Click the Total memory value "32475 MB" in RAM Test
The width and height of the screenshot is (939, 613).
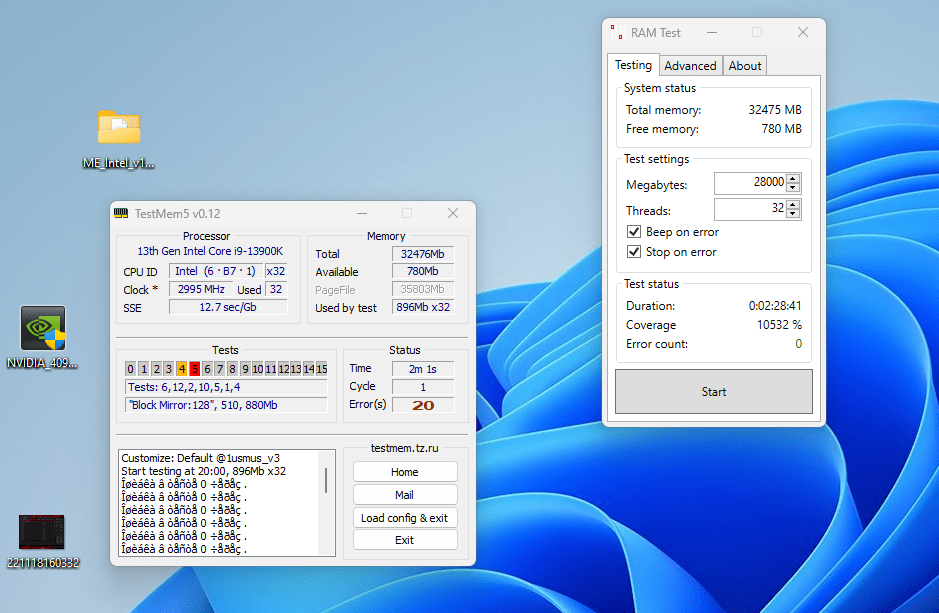(775, 110)
